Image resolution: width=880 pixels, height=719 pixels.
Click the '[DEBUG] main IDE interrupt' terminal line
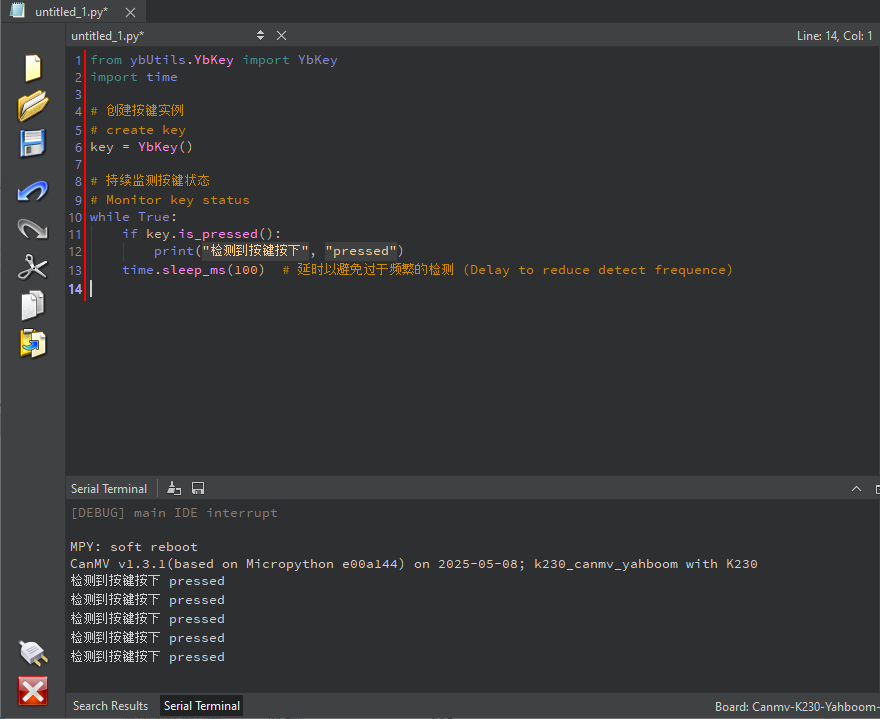[174, 513]
